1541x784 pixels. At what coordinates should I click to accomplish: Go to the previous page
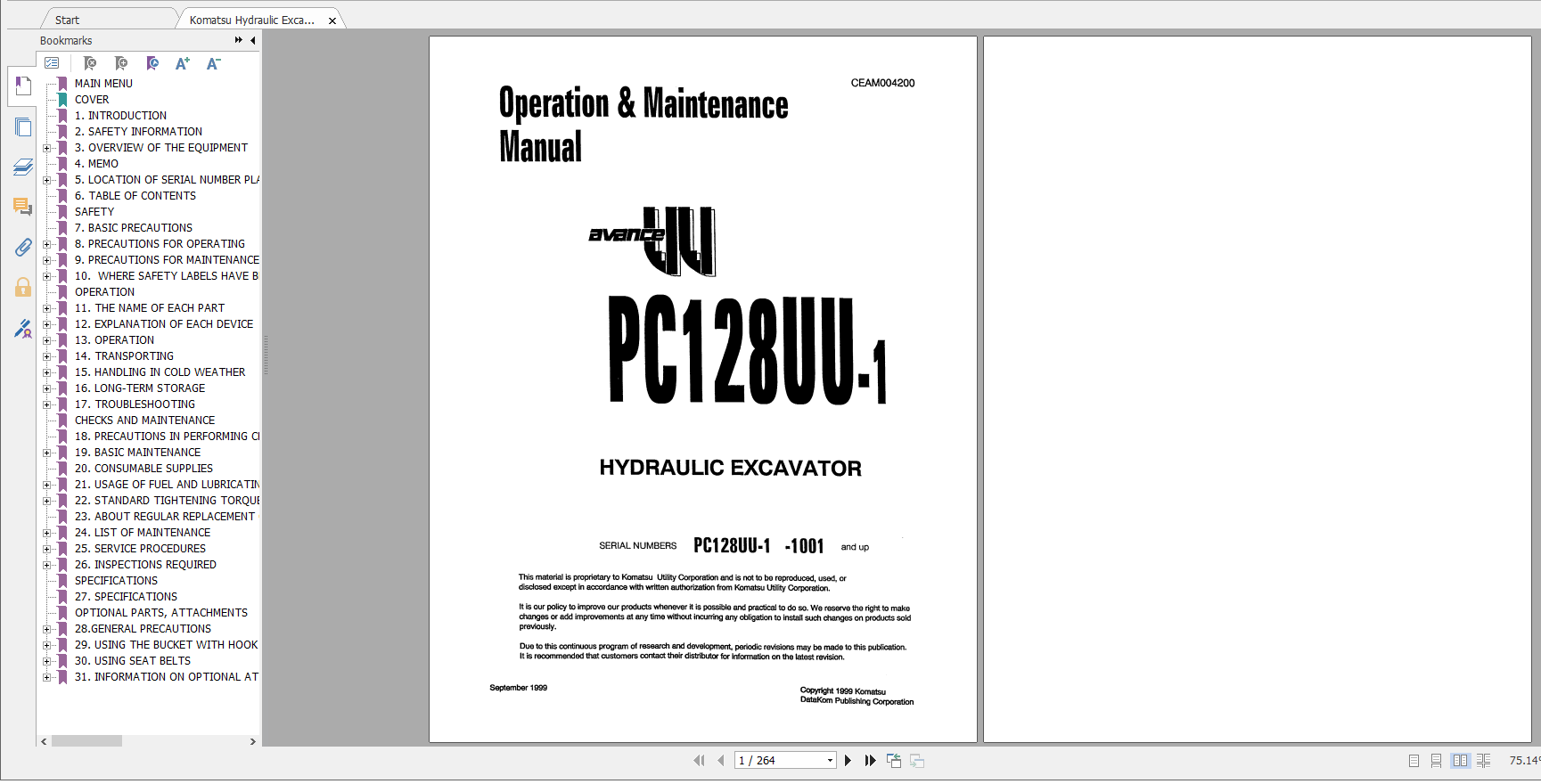point(720,760)
